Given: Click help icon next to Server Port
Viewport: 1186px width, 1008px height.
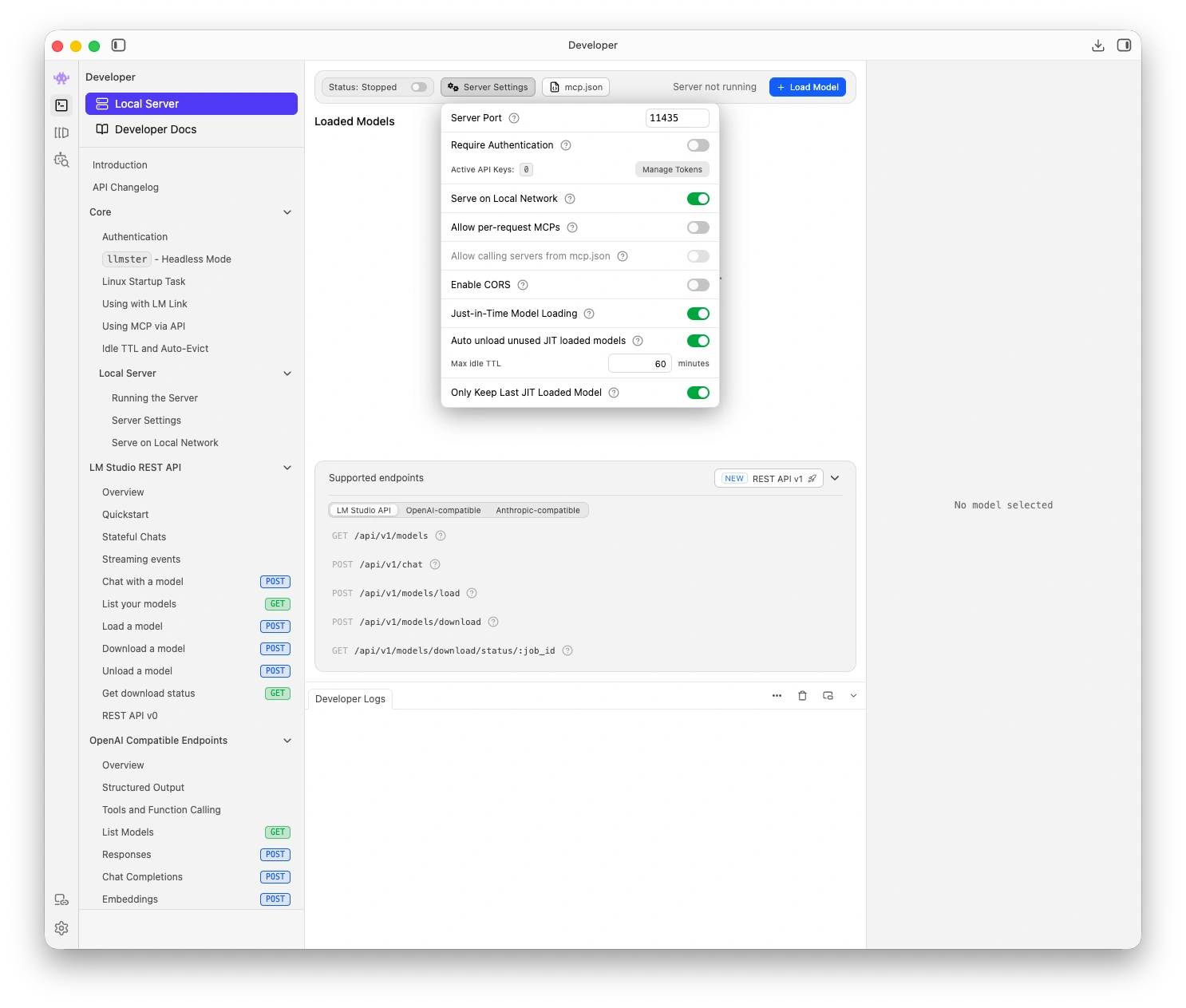Looking at the screenshot, I should [x=514, y=118].
